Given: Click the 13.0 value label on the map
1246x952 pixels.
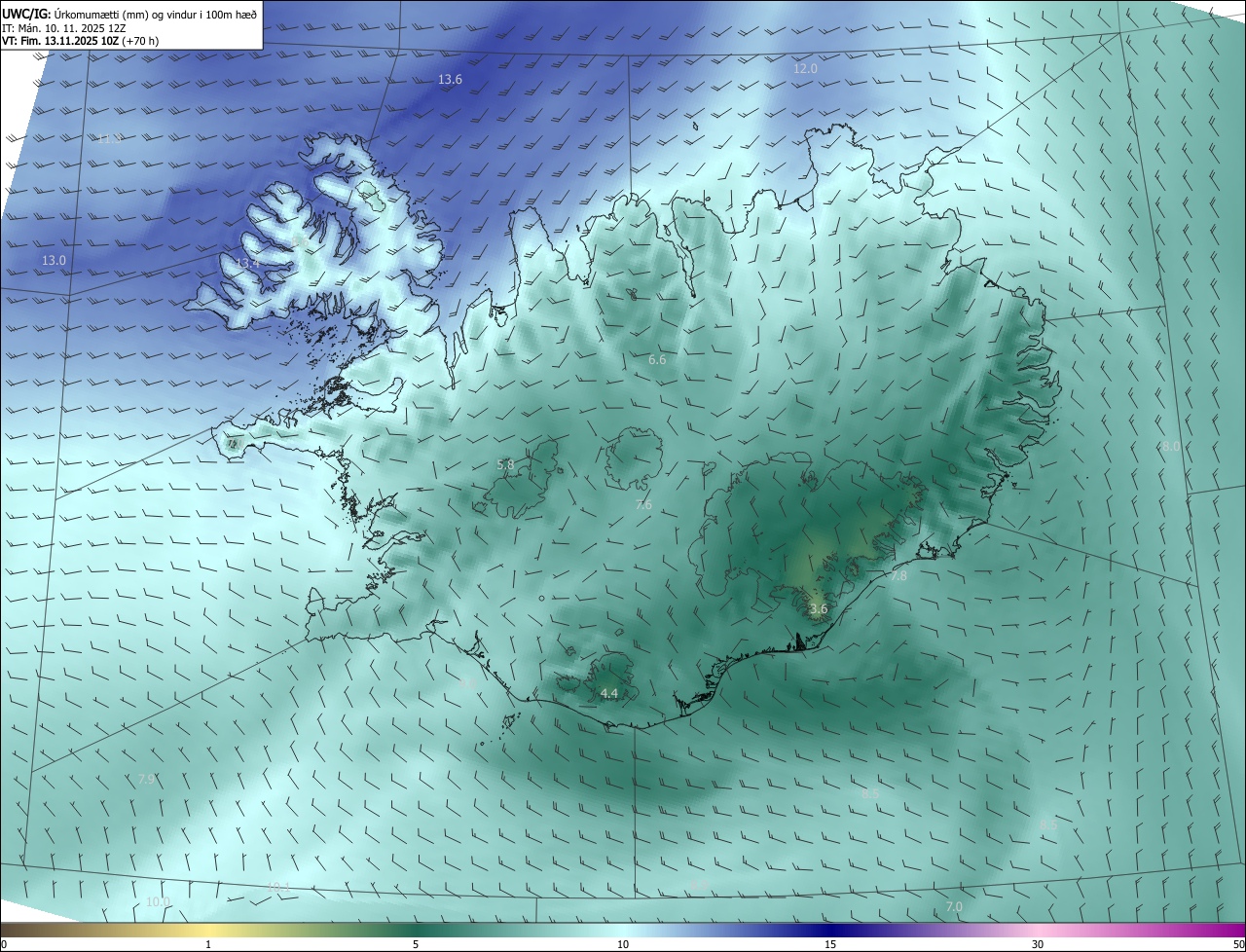Looking at the screenshot, I should pyautogui.click(x=54, y=260).
